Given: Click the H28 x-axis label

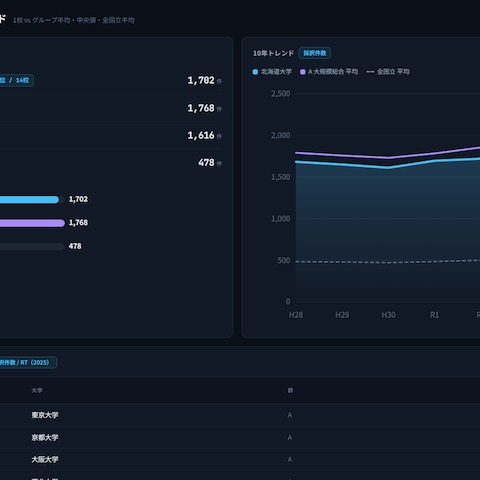Looking at the screenshot, I should tap(296, 315).
